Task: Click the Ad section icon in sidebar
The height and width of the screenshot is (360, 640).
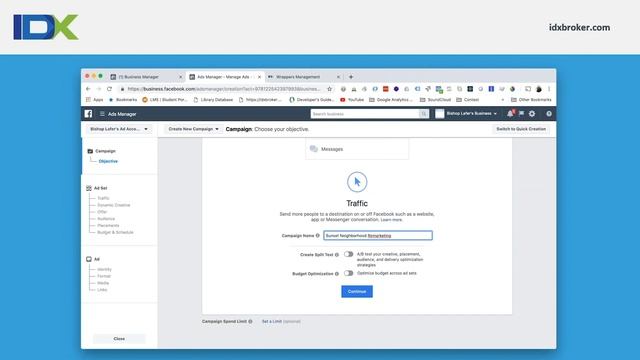Action: click(89, 259)
